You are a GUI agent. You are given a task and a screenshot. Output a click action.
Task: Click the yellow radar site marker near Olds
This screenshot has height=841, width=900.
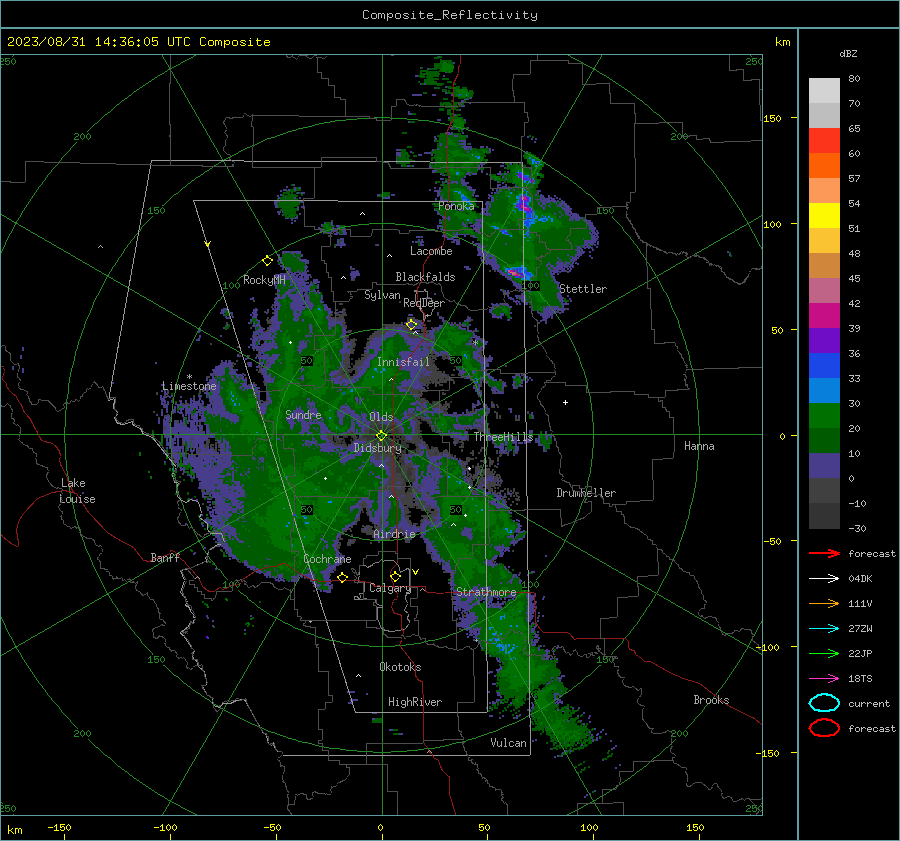coord(381,435)
